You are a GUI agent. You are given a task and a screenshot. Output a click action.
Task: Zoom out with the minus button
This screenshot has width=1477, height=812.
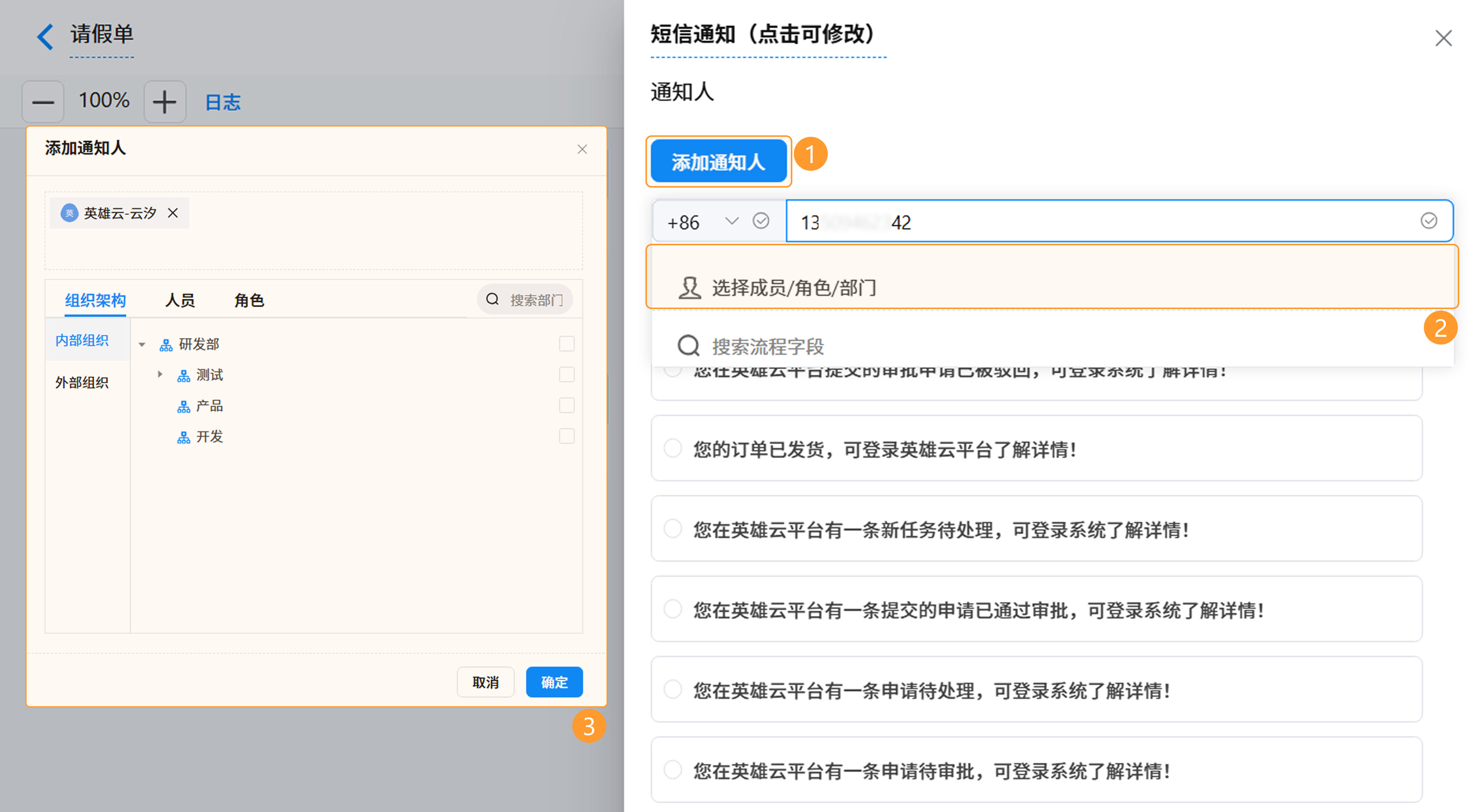(43, 102)
